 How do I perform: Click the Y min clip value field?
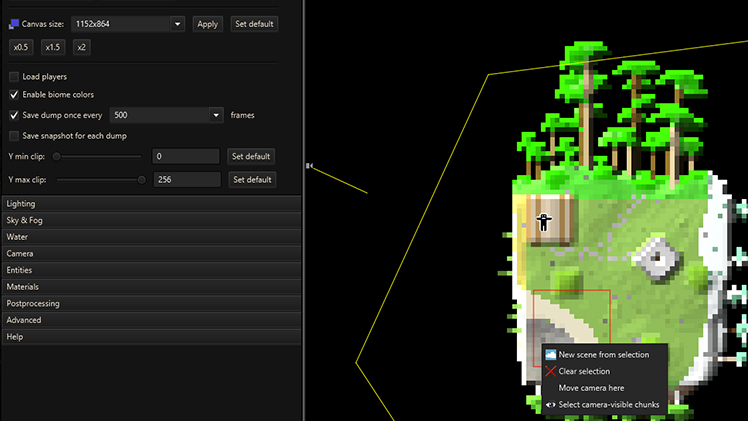pos(186,157)
